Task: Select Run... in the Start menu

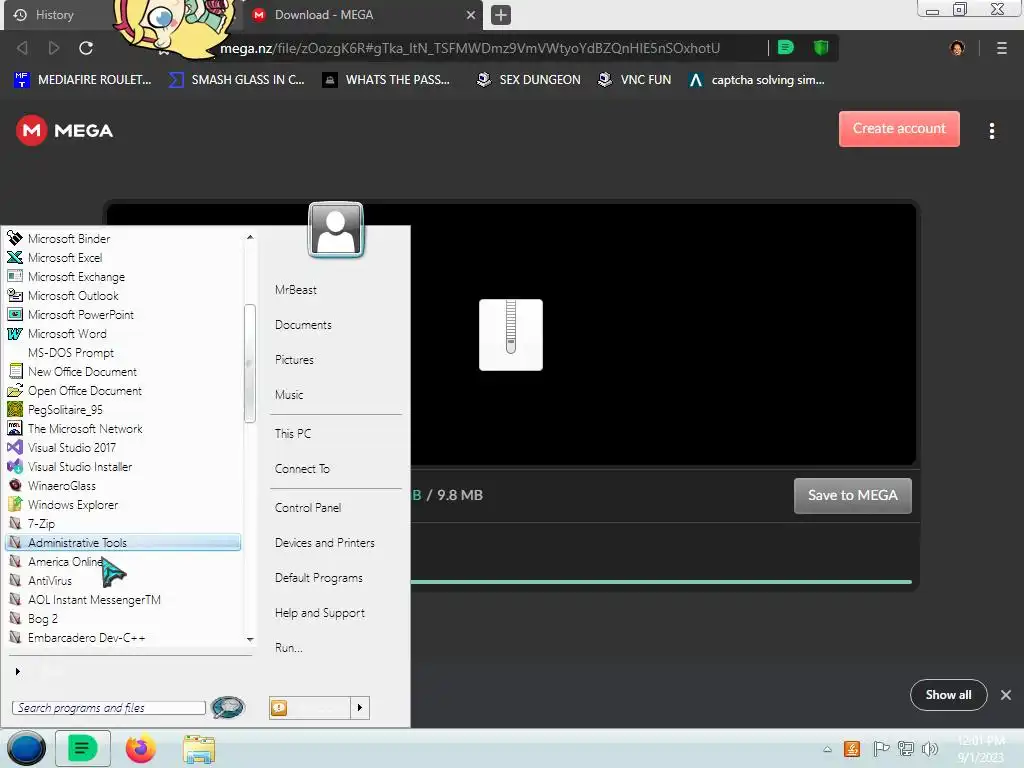Action: click(x=288, y=648)
